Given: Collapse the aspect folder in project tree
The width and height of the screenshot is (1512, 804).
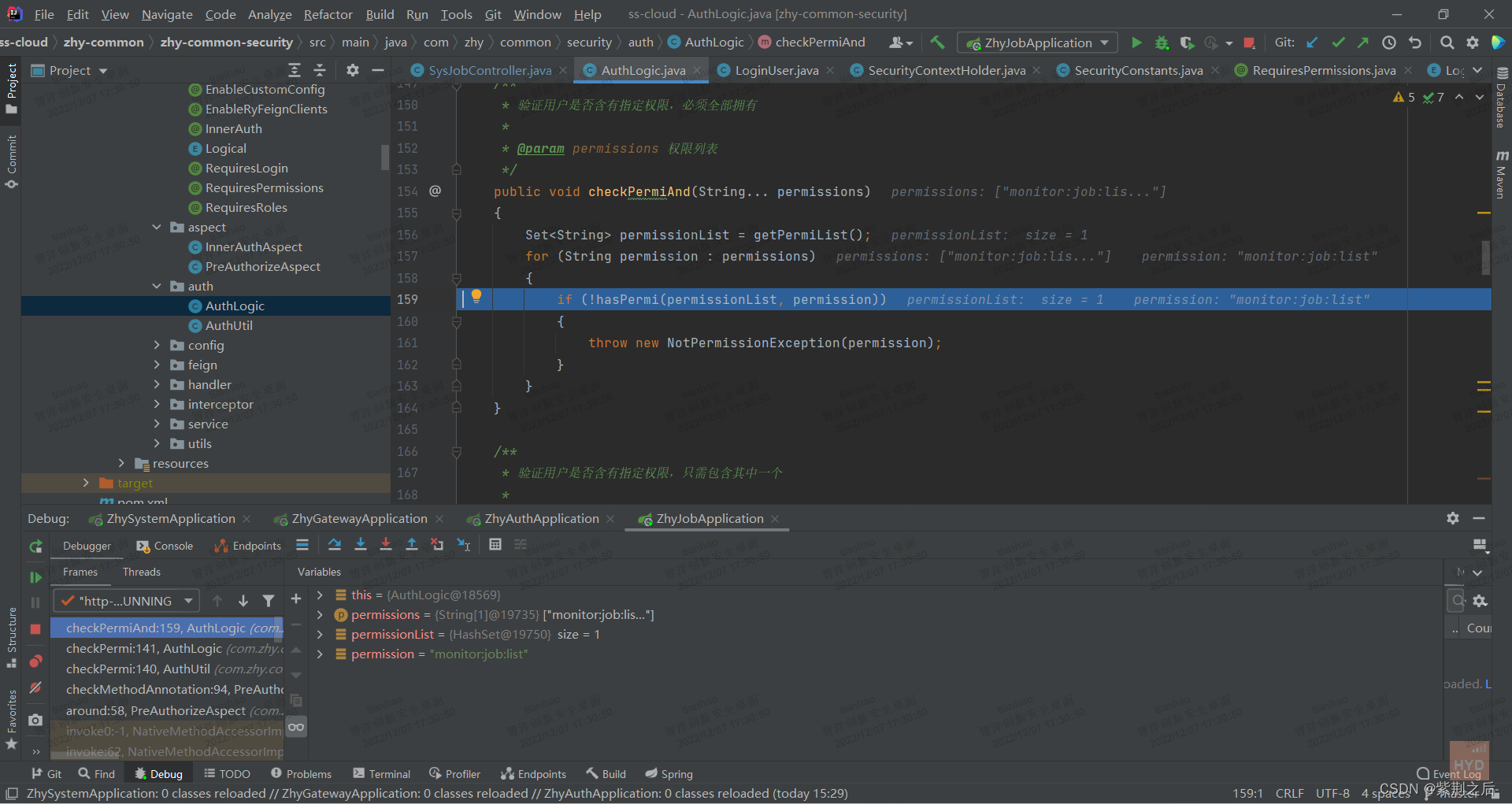Looking at the screenshot, I should click(157, 227).
